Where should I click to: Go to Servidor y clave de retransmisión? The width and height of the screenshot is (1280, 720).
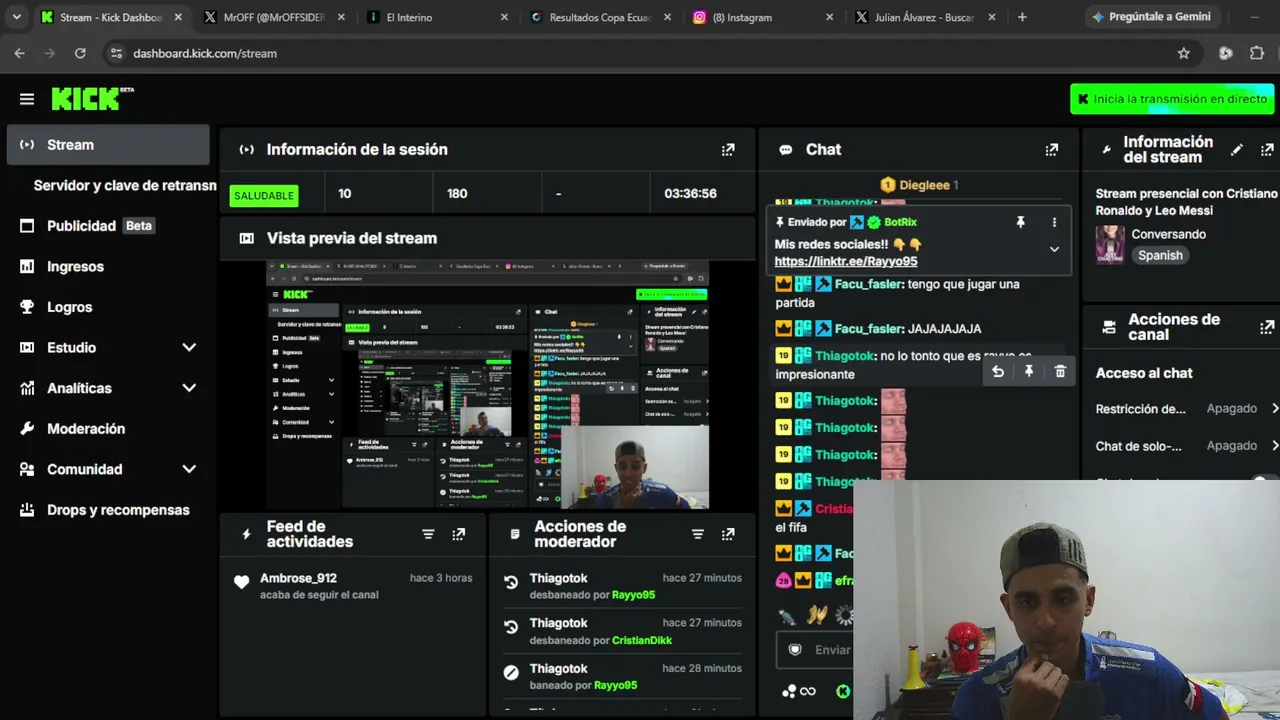tap(125, 185)
